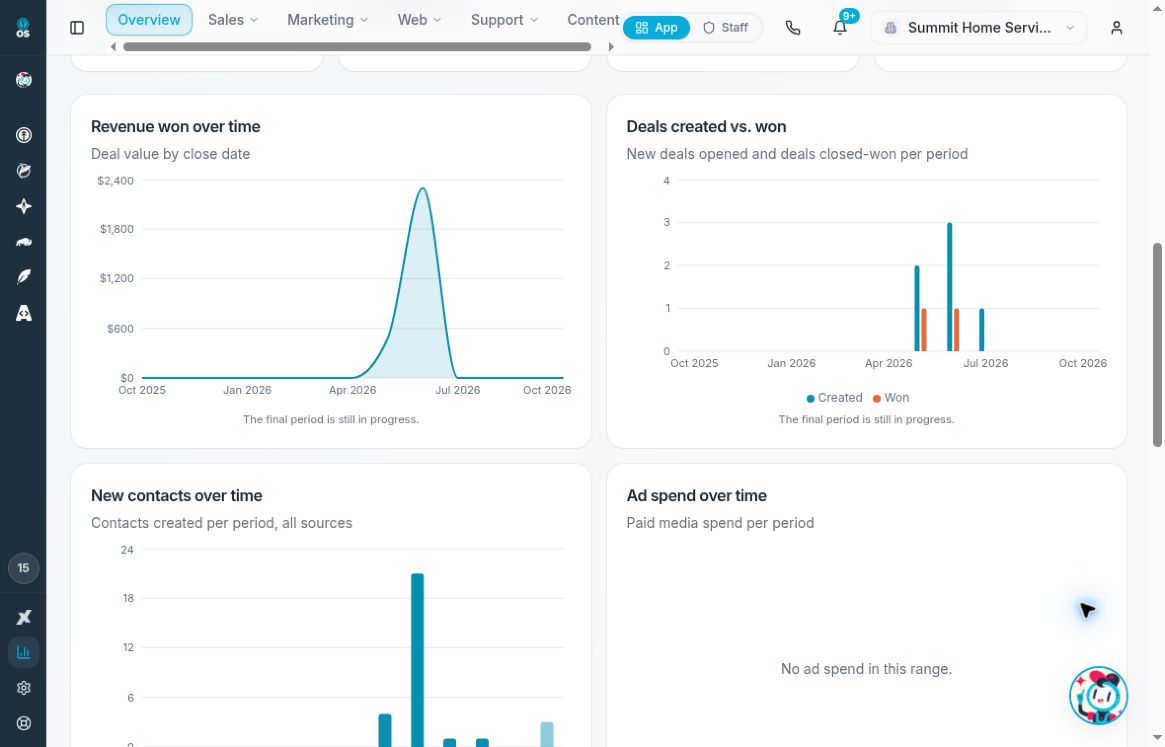This screenshot has width=1165, height=747.
Task: Select the Overview tab
Action: [x=149, y=20]
